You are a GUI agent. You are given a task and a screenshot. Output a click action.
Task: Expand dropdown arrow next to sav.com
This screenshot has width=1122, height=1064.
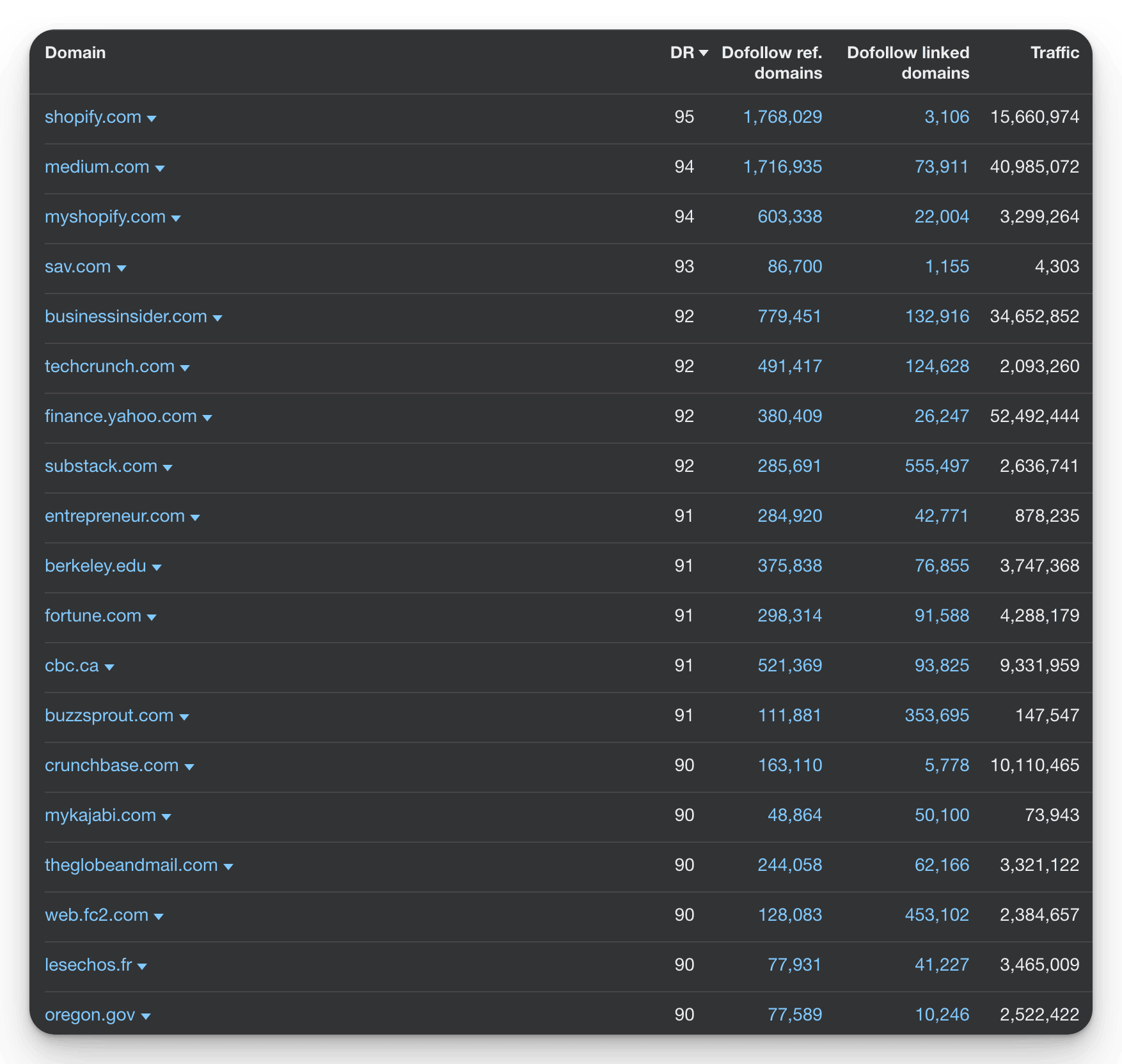click(x=122, y=269)
